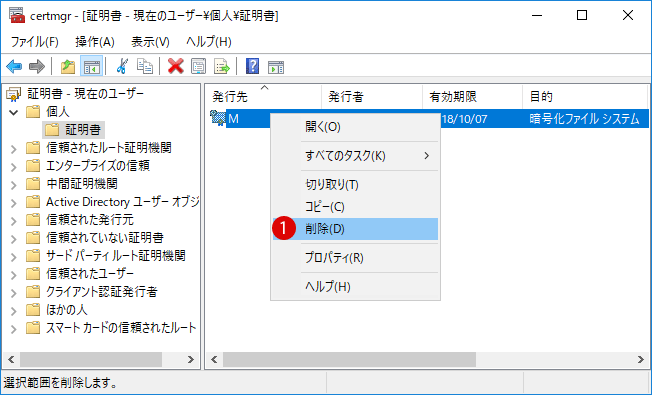Click the Copy toolbar icon

145,67
